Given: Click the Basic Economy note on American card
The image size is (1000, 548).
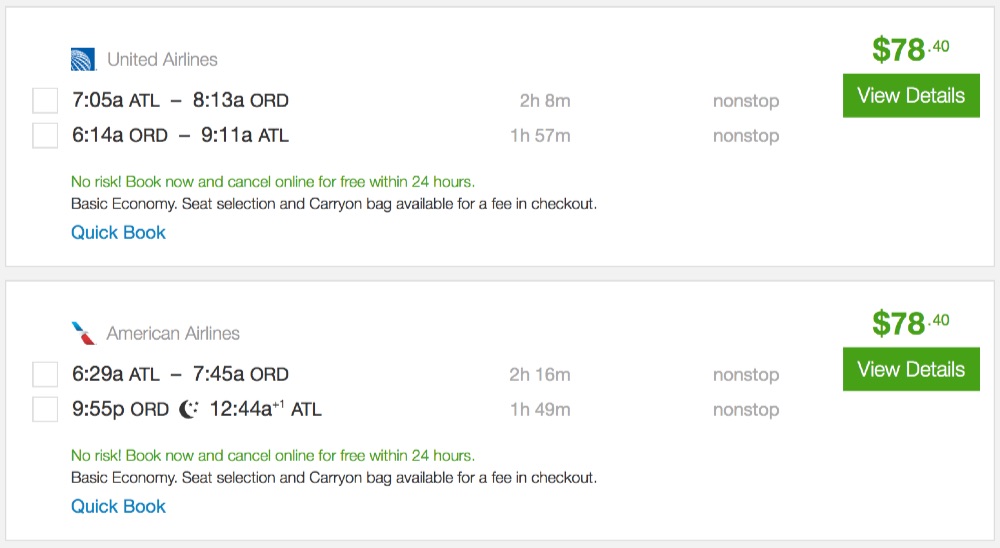Looking at the screenshot, I should [x=333, y=478].
